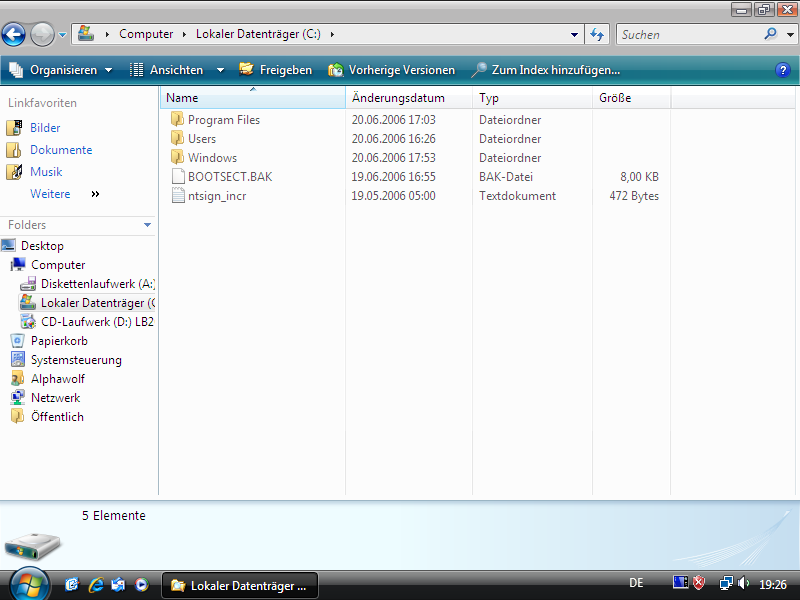
Task: Click the Back navigation arrow button
Action: pos(13,35)
